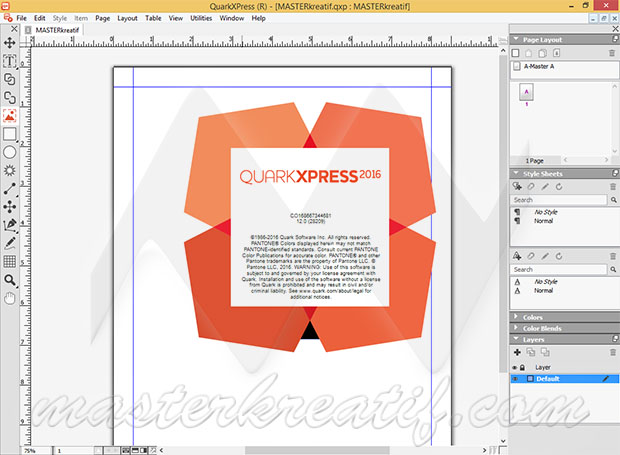620x455 pixels.
Task: Select character style 'Normal'
Action: point(543,291)
